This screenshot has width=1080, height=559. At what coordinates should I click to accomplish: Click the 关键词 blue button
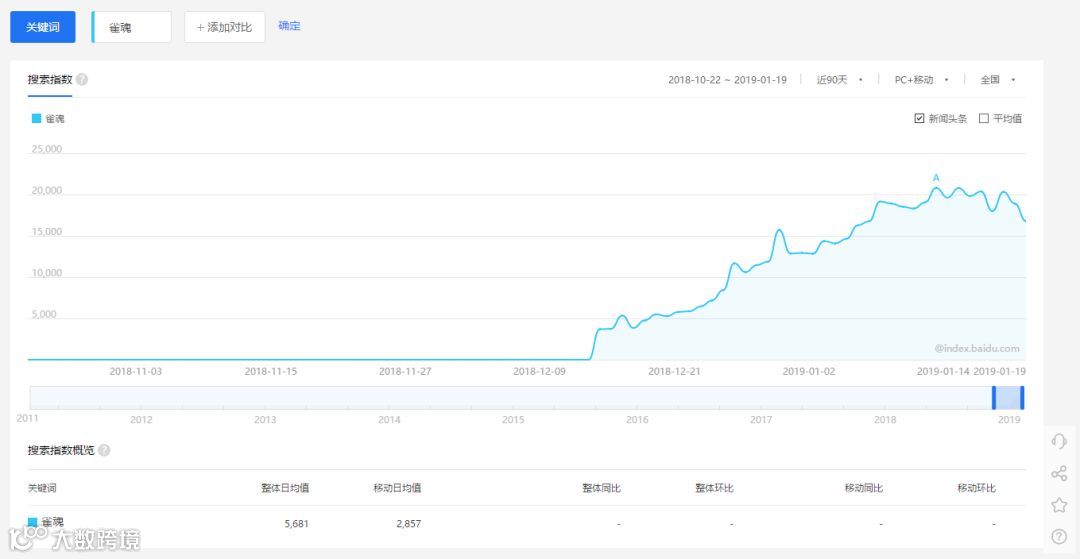coord(43,28)
